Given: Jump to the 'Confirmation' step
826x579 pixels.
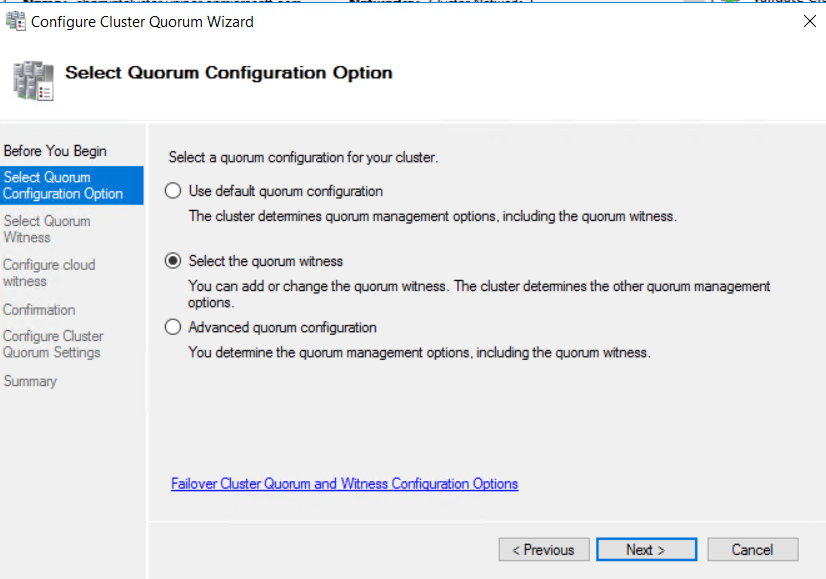Looking at the screenshot, I should point(39,310).
